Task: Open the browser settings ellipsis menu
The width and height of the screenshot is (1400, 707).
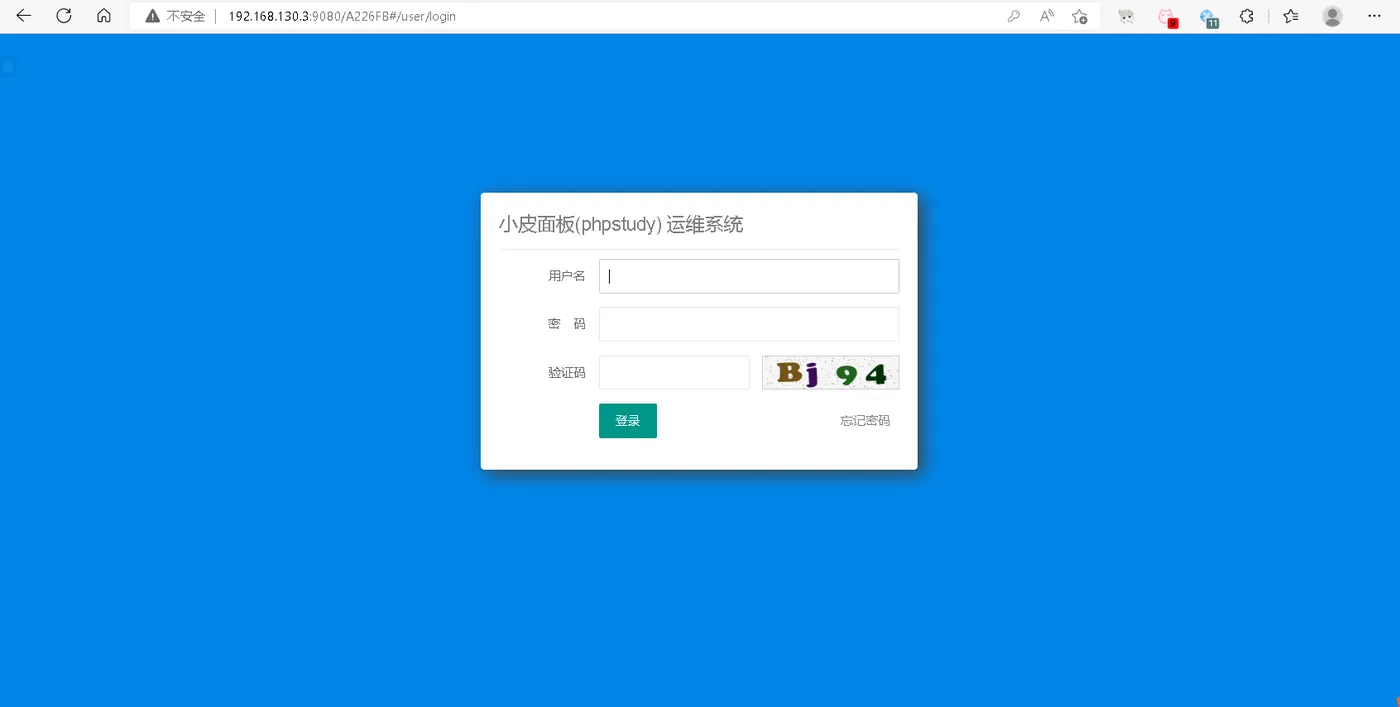Action: point(1374,16)
